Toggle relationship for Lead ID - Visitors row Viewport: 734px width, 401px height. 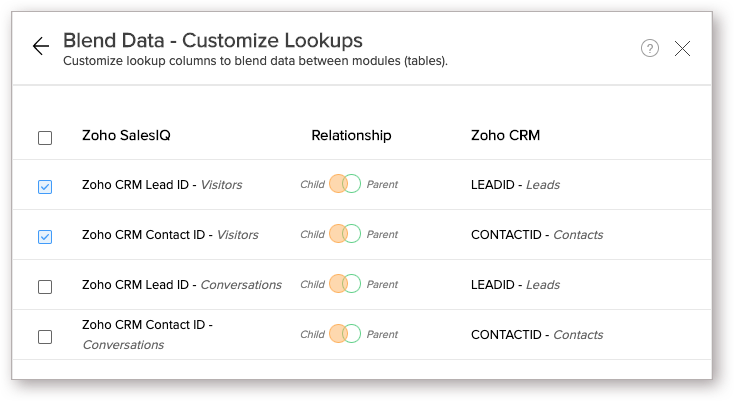click(345, 184)
